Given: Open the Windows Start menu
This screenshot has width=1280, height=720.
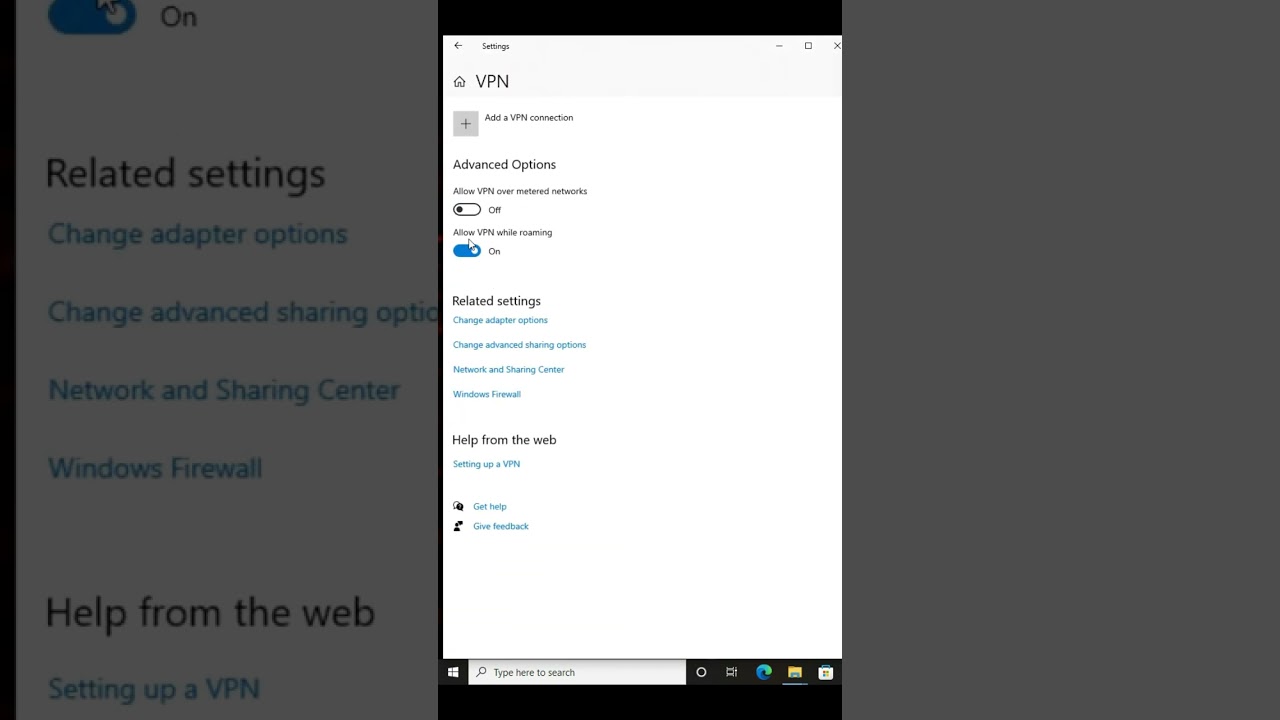Looking at the screenshot, I should (x=453, y=672).
